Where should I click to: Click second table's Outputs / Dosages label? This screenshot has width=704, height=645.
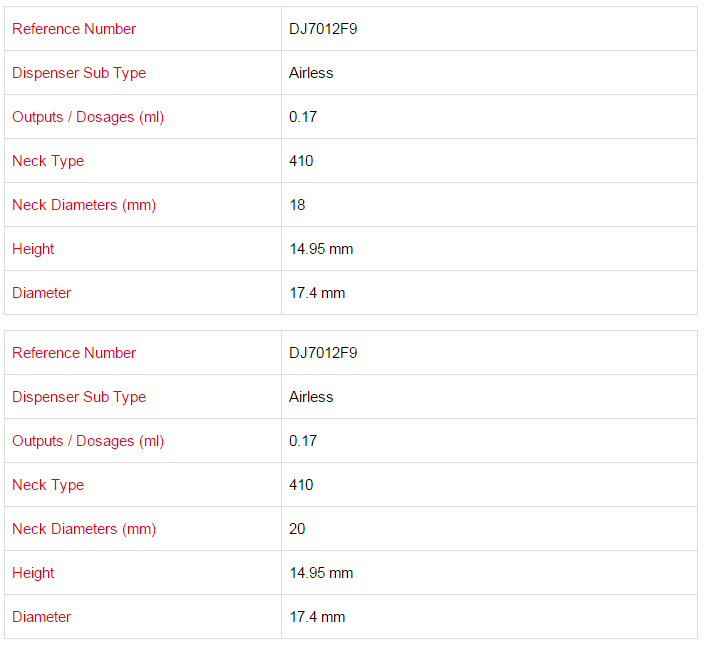[x=88, y=441]
